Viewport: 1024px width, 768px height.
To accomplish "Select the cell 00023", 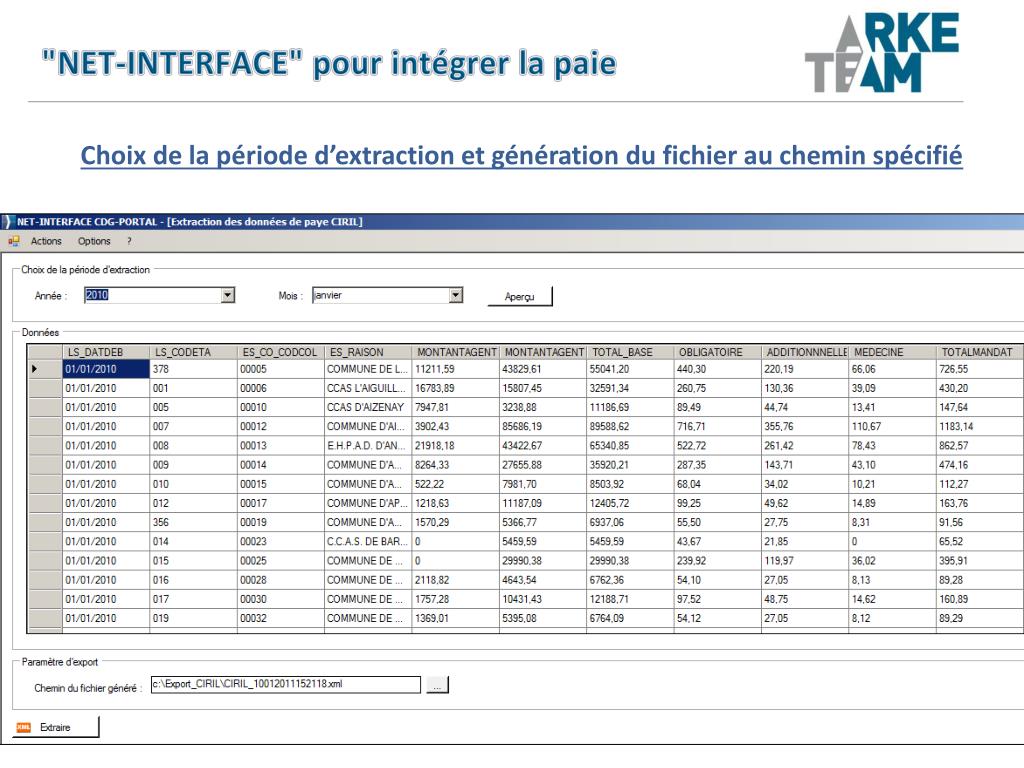I will (281, 541).
